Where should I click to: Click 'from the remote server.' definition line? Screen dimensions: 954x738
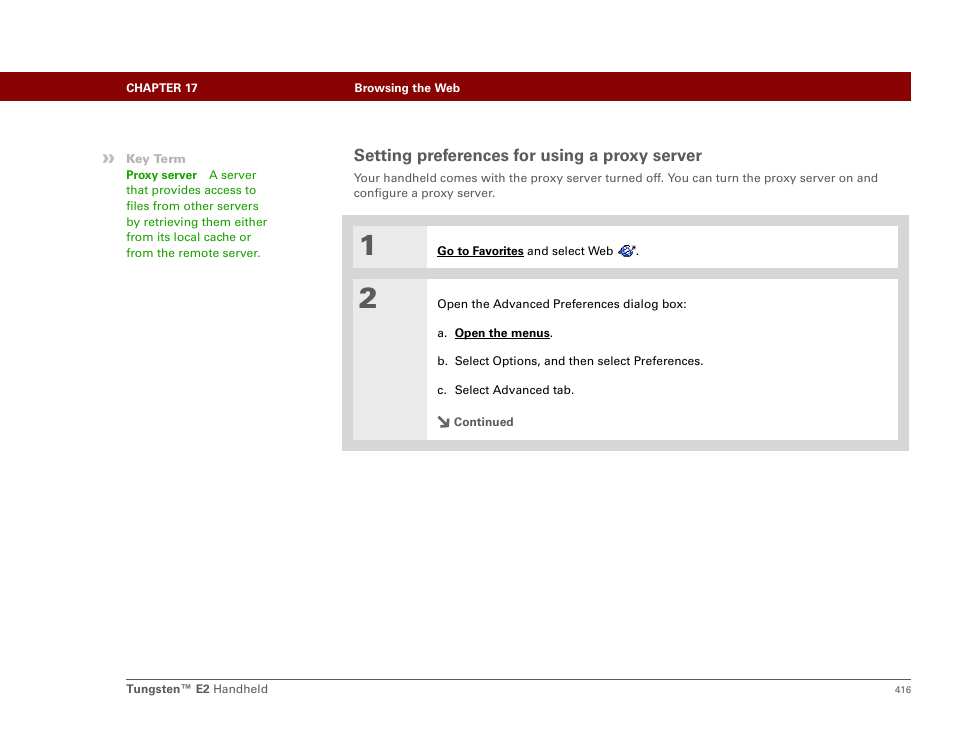(x=193, y=253)
